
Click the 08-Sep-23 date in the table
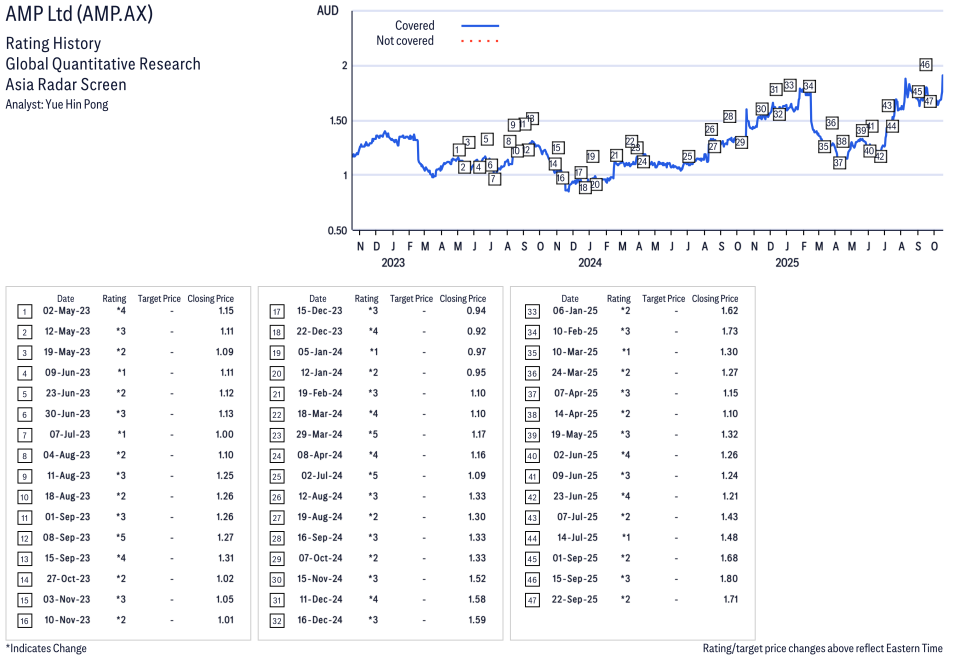click(x=65, y=538)
